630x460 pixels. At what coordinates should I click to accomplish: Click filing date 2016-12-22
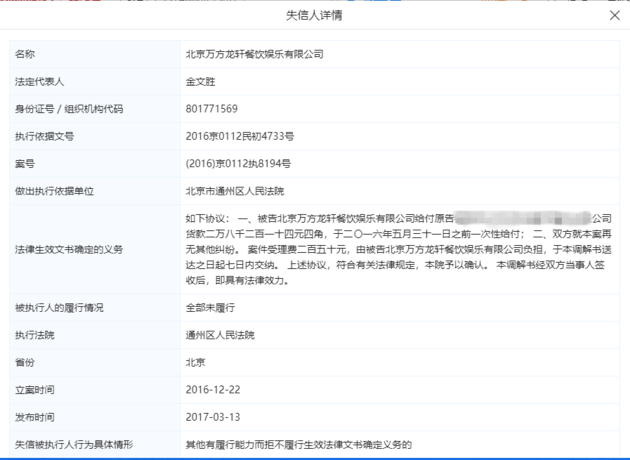213,390
